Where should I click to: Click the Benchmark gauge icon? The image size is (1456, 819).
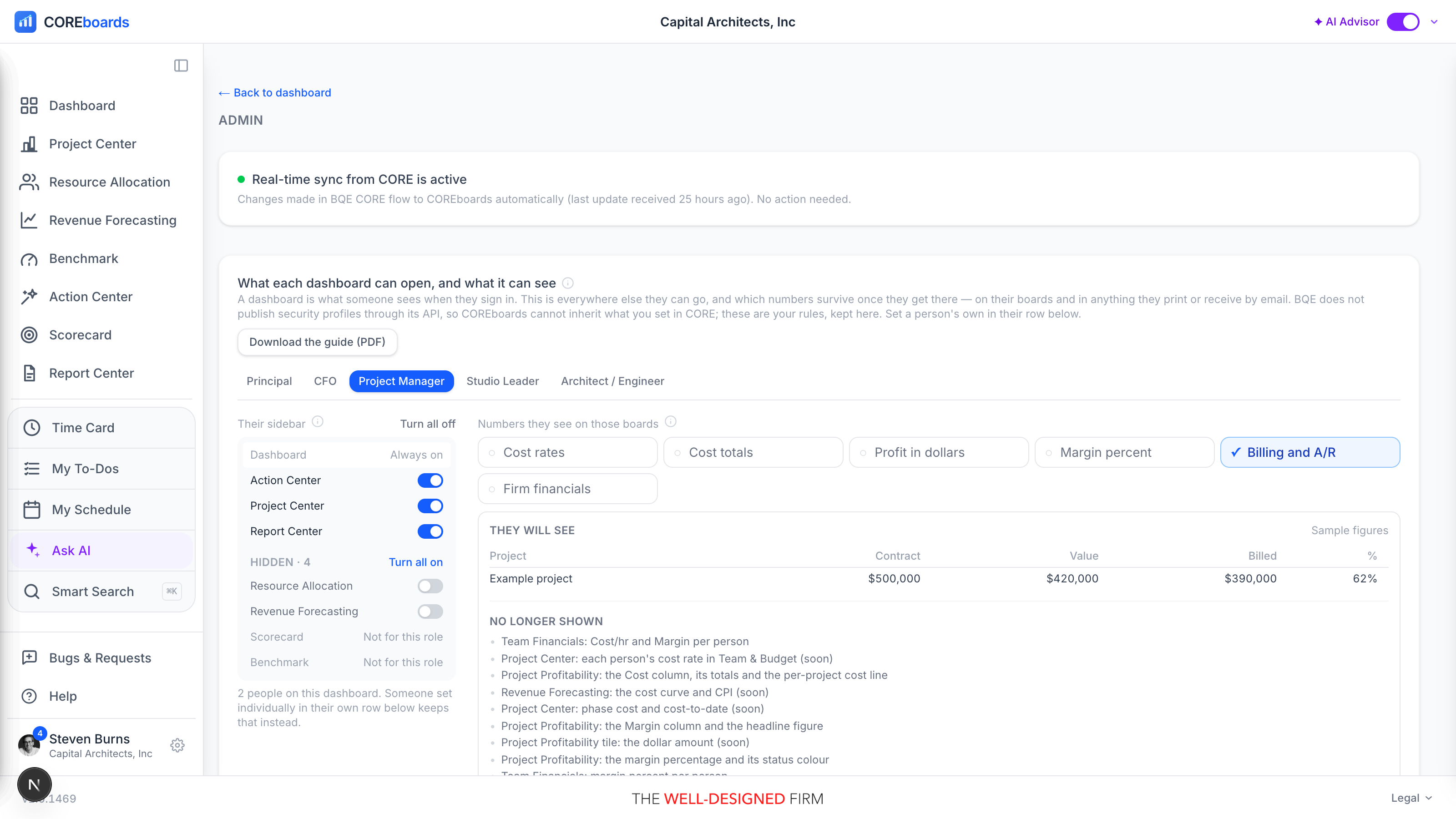click(29, 259)
